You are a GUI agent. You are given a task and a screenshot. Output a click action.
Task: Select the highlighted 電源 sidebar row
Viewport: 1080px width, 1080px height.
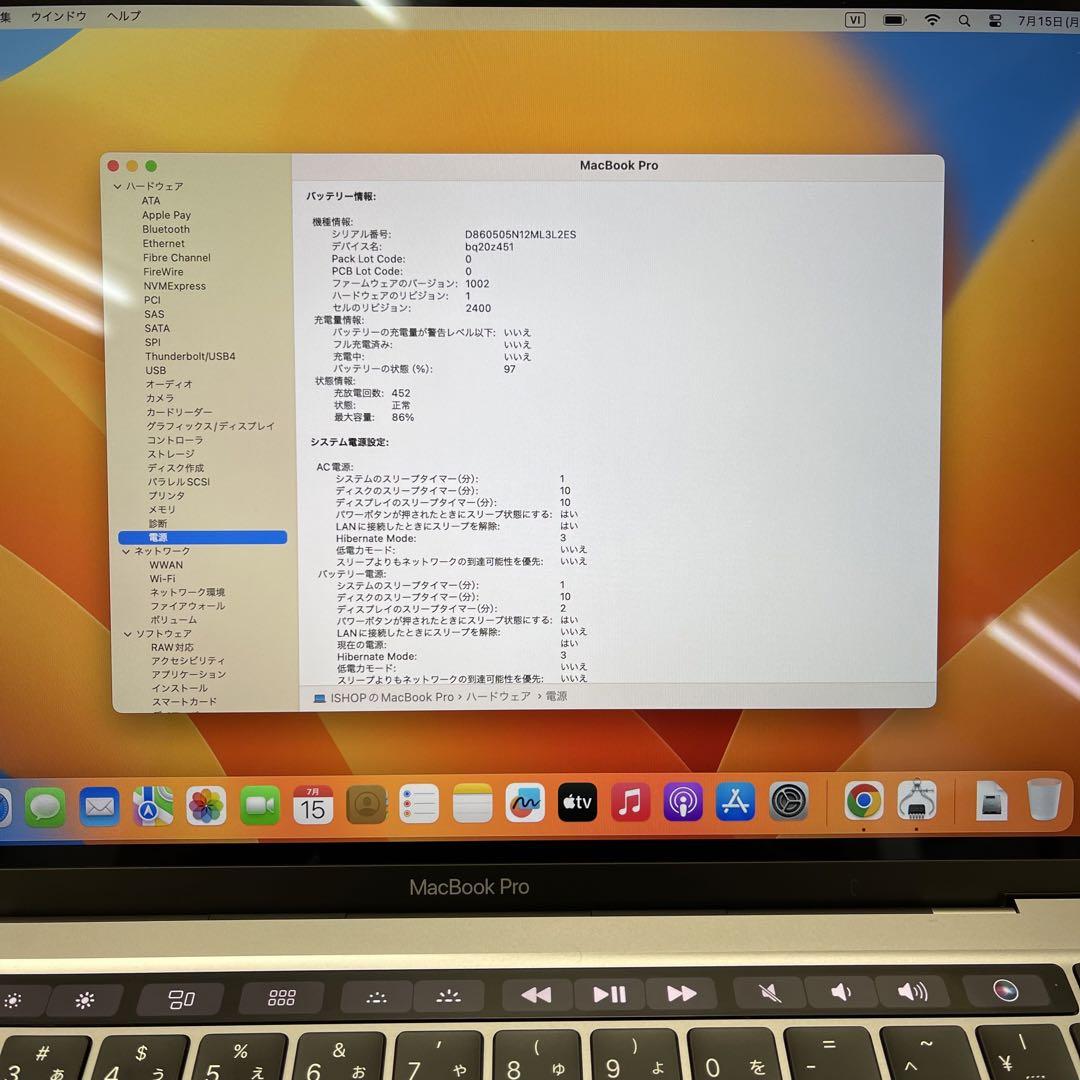click(x=202, y=537)
